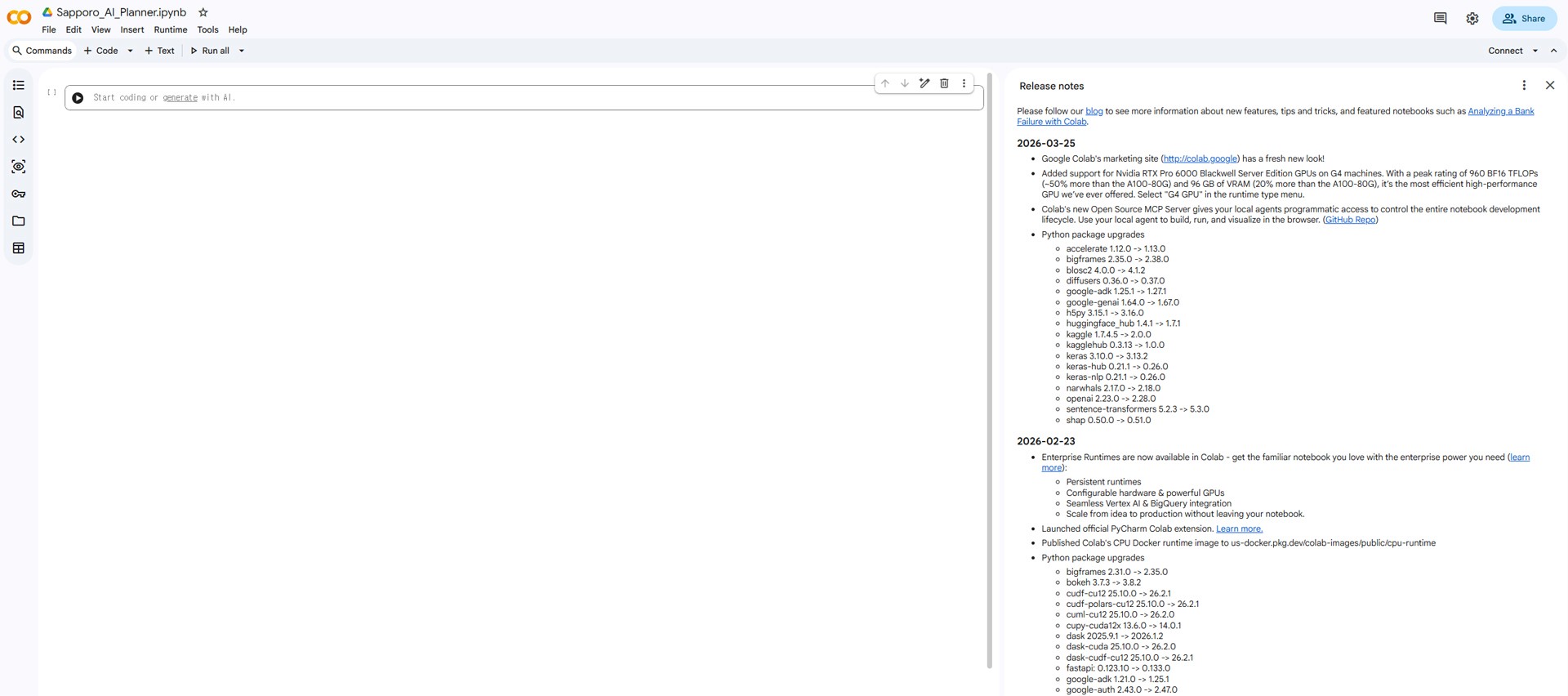
Task: Move cell up arrow
Action: (x=884, y=83)
